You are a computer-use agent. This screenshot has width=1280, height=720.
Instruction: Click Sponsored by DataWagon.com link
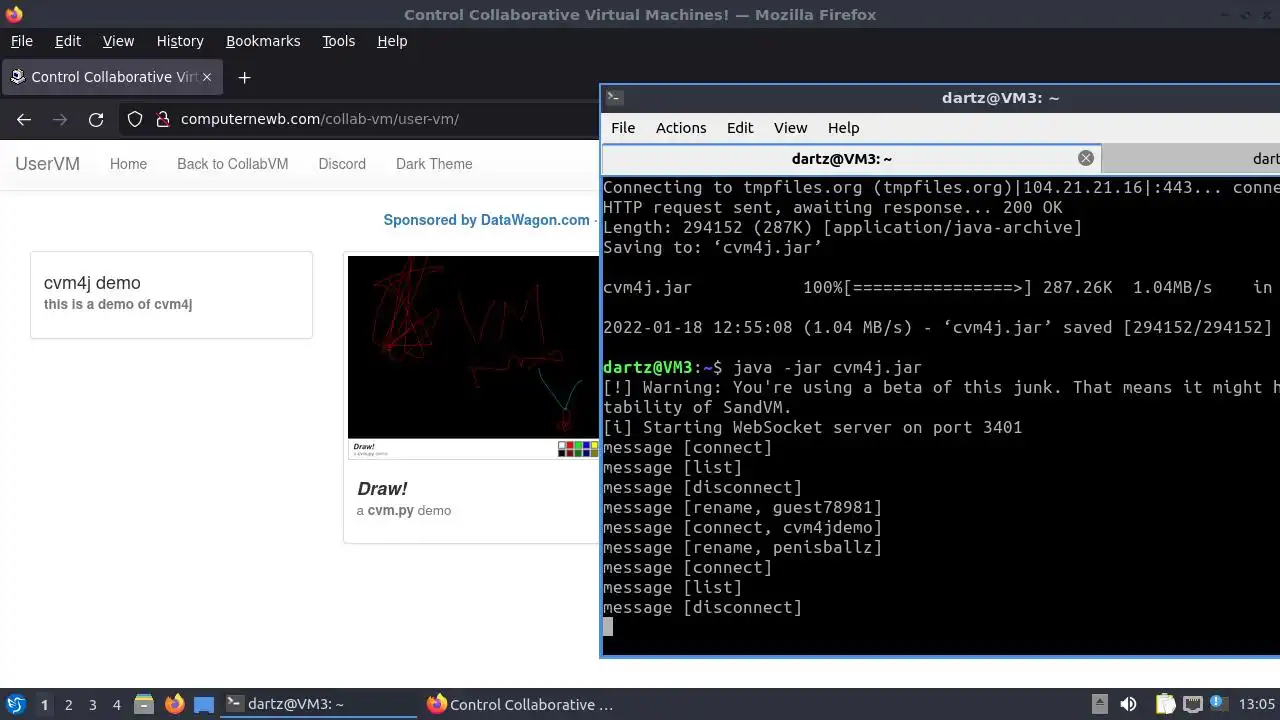click(487, 220)
